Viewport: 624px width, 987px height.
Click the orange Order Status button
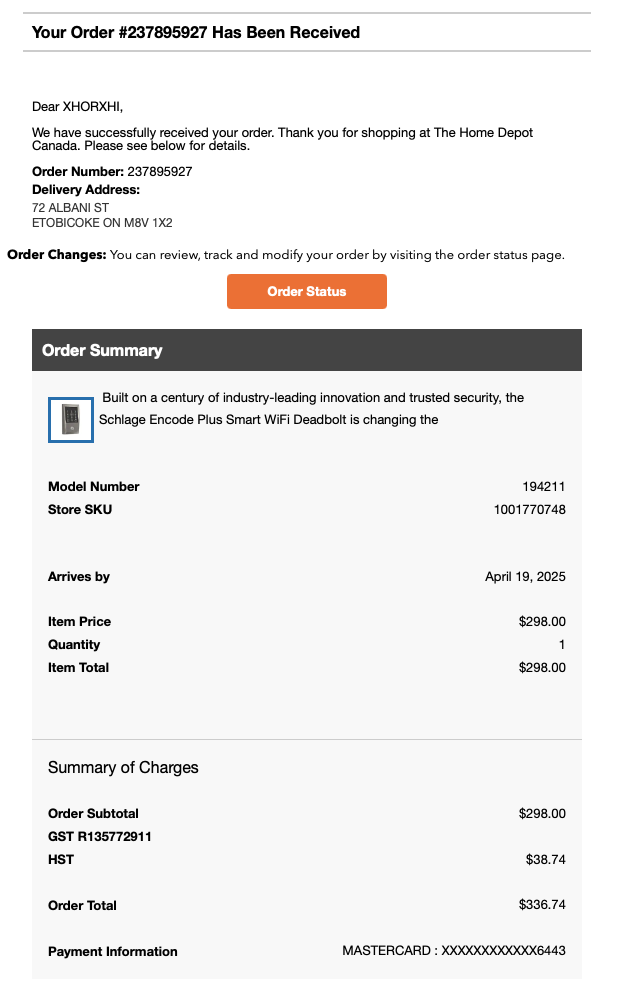pyautogui.click(x=306, y=291)
